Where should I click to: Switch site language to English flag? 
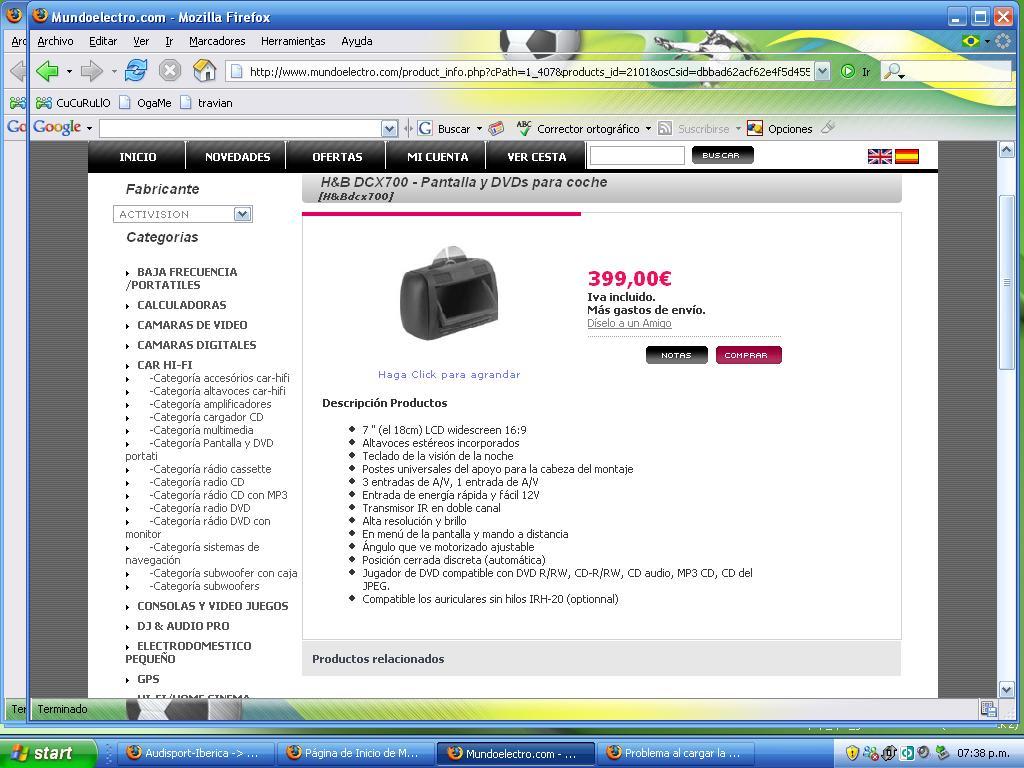coord(880,156)
